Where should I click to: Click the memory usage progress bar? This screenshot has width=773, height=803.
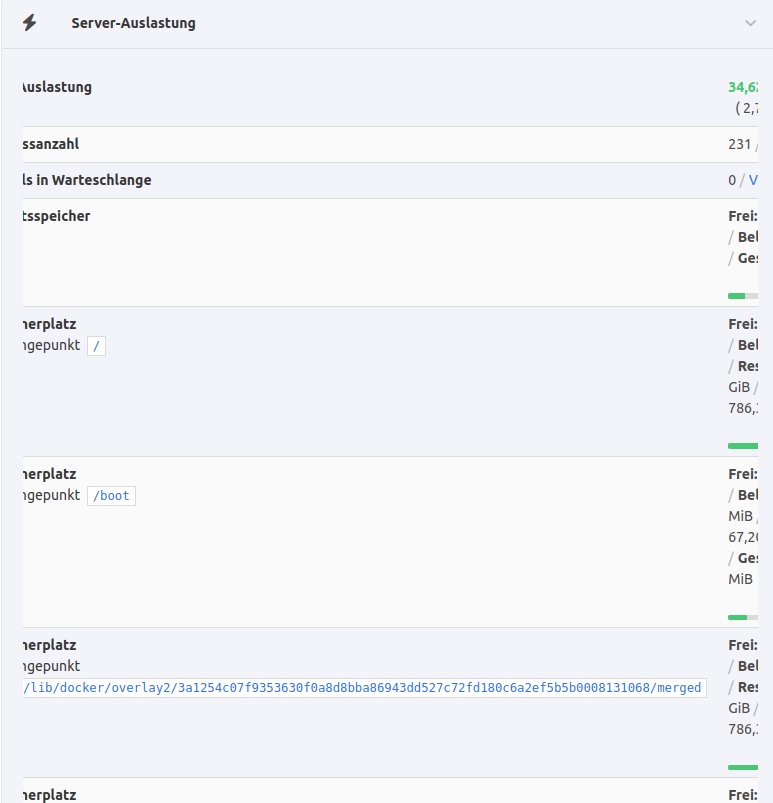point(743,296)
